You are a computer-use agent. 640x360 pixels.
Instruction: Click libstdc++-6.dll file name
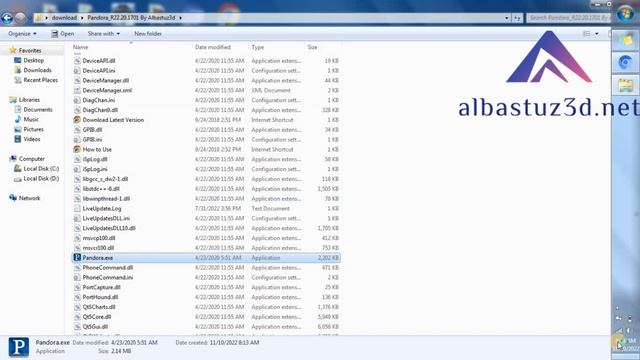click(101, 189)
